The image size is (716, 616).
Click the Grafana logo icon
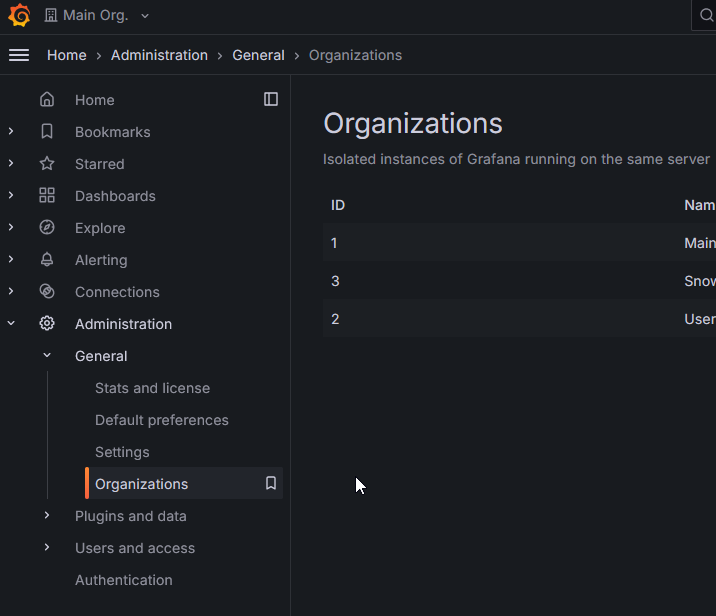click(x=19, y=16)
